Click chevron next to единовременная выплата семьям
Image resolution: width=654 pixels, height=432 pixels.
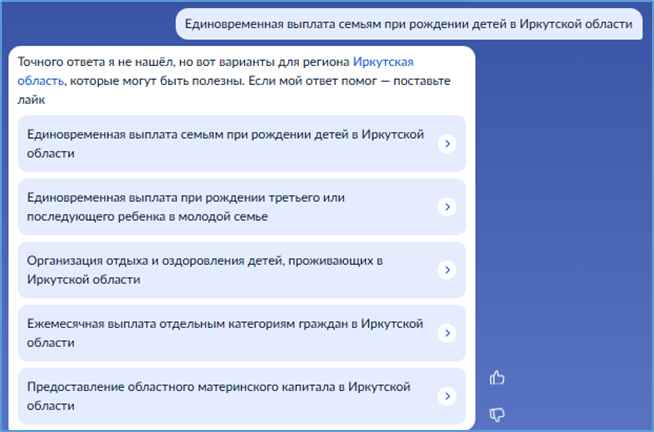[447, 143]
